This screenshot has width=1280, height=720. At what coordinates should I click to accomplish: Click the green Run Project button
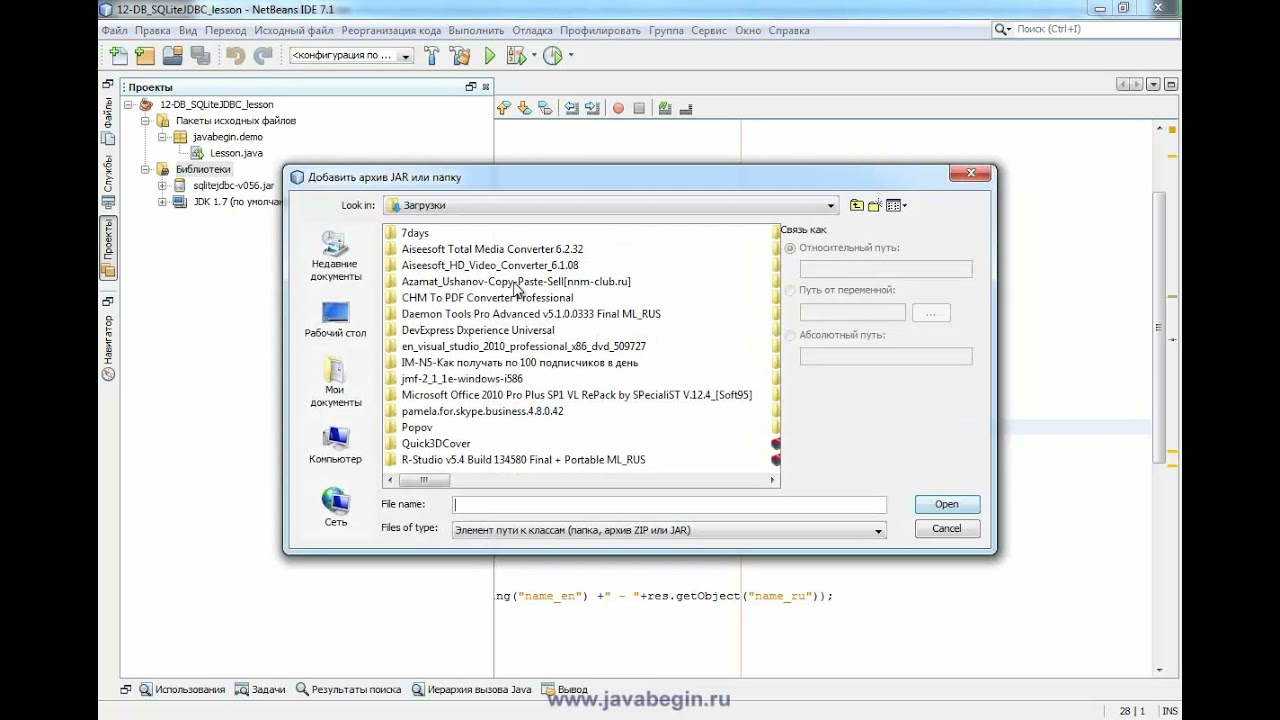tap(490, 56)
